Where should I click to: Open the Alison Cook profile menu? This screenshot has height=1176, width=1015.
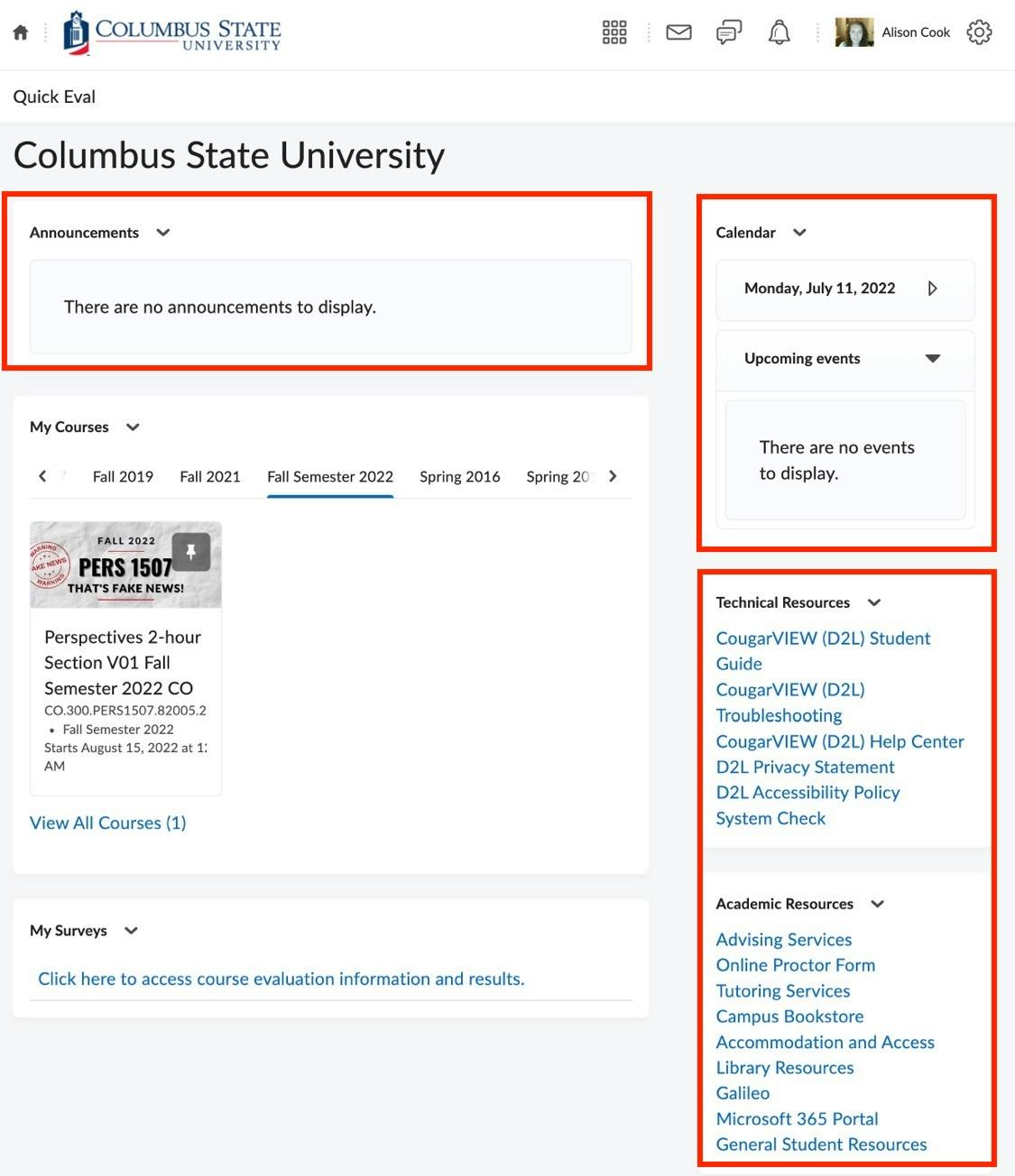pyautogui.click(x=893, y=32)
